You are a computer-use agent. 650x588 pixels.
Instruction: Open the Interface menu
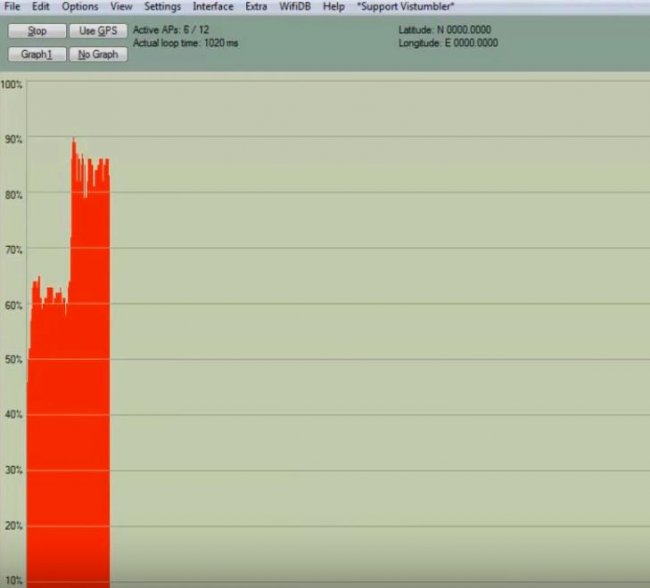tap(213, 7)
